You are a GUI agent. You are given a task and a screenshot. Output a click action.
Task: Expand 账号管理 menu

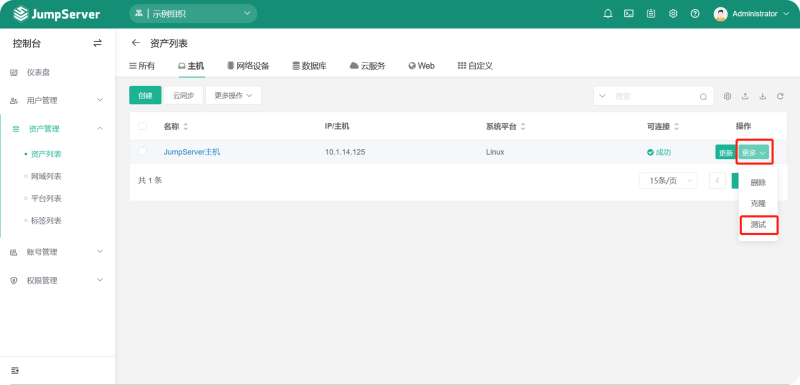pyautogui.click(x=57, y=252)
